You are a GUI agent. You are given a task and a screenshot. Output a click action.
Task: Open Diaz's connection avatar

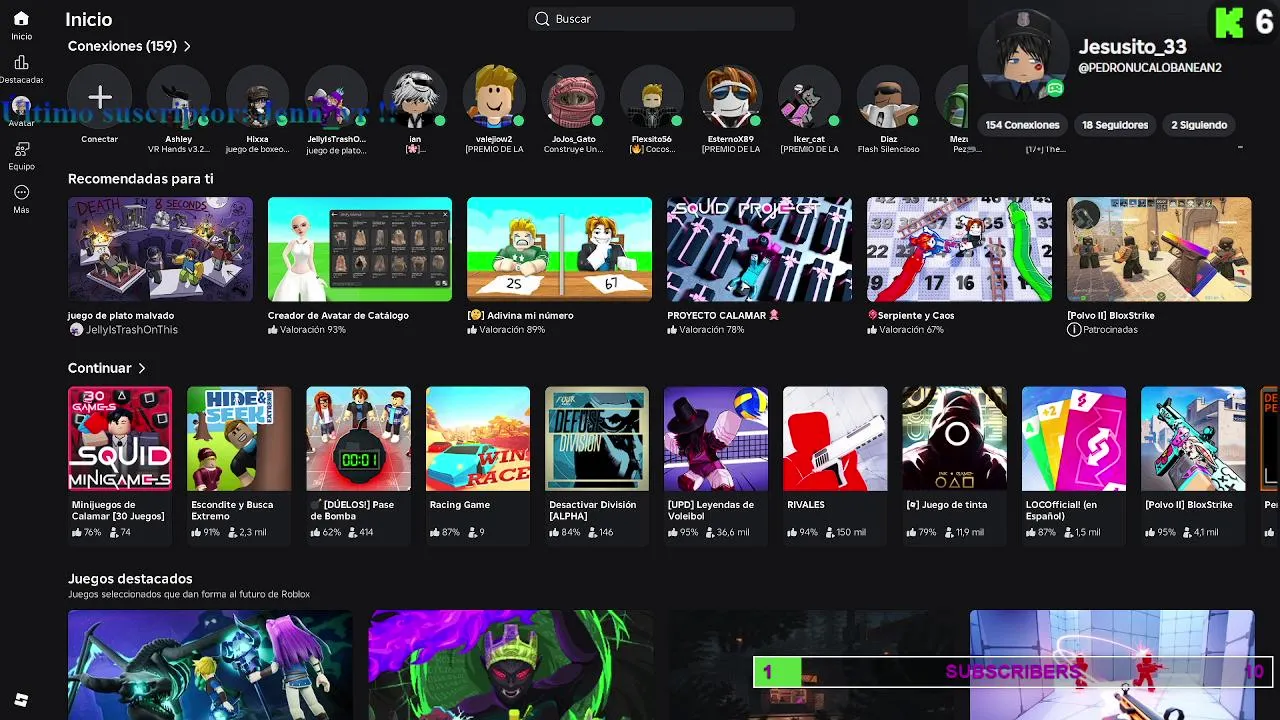point(889,97)
